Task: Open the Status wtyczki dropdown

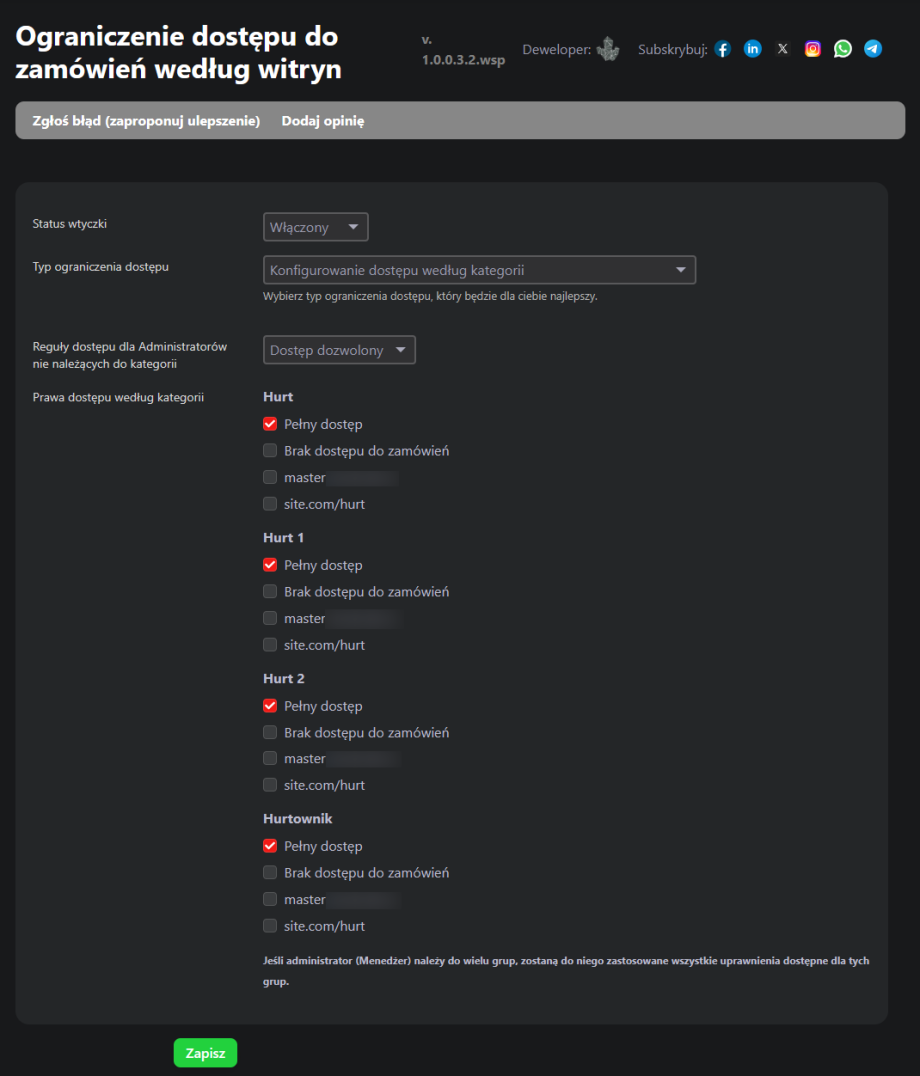Action: [316, 227]
